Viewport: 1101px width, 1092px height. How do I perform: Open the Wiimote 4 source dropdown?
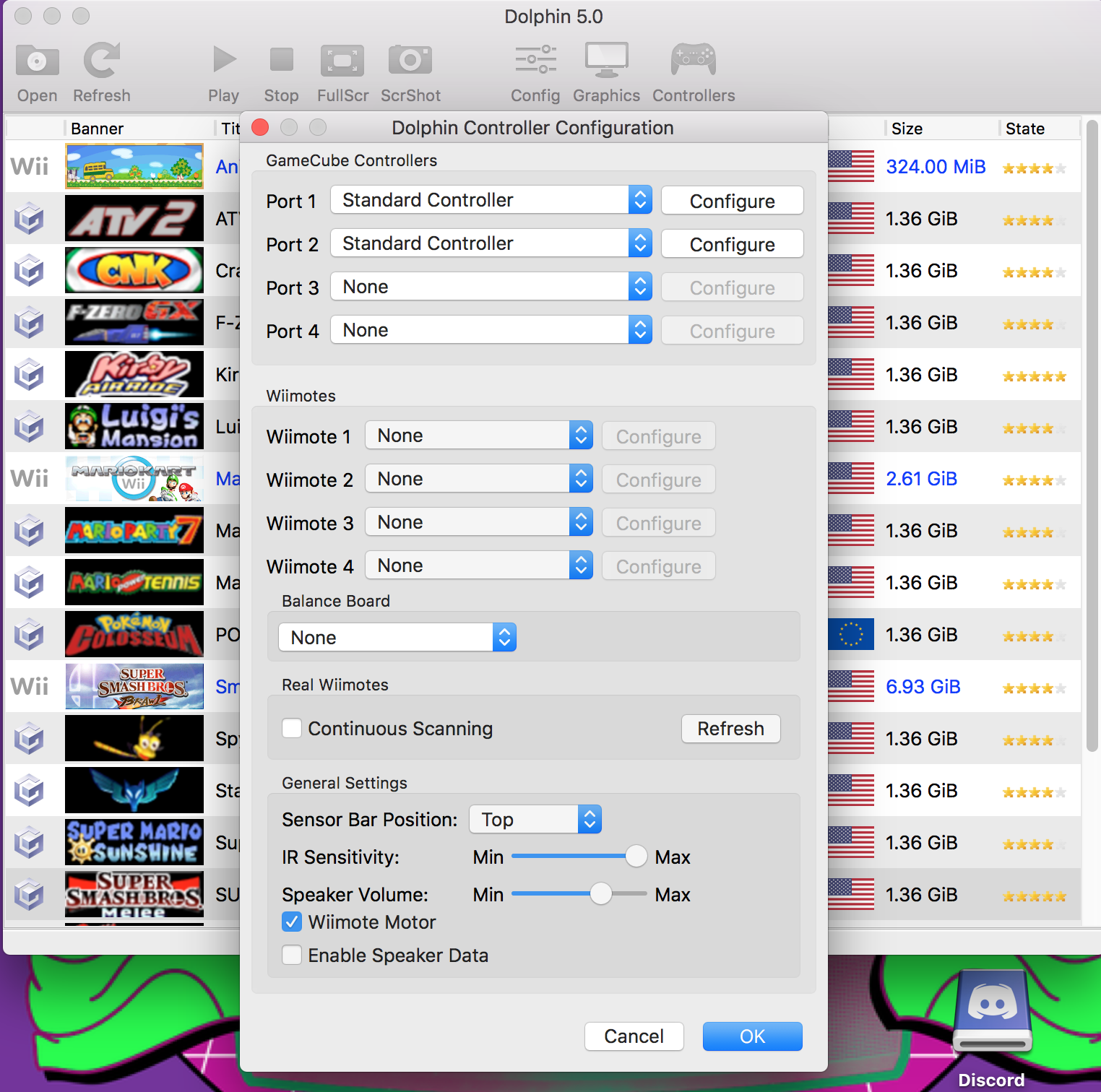point(479,565)
